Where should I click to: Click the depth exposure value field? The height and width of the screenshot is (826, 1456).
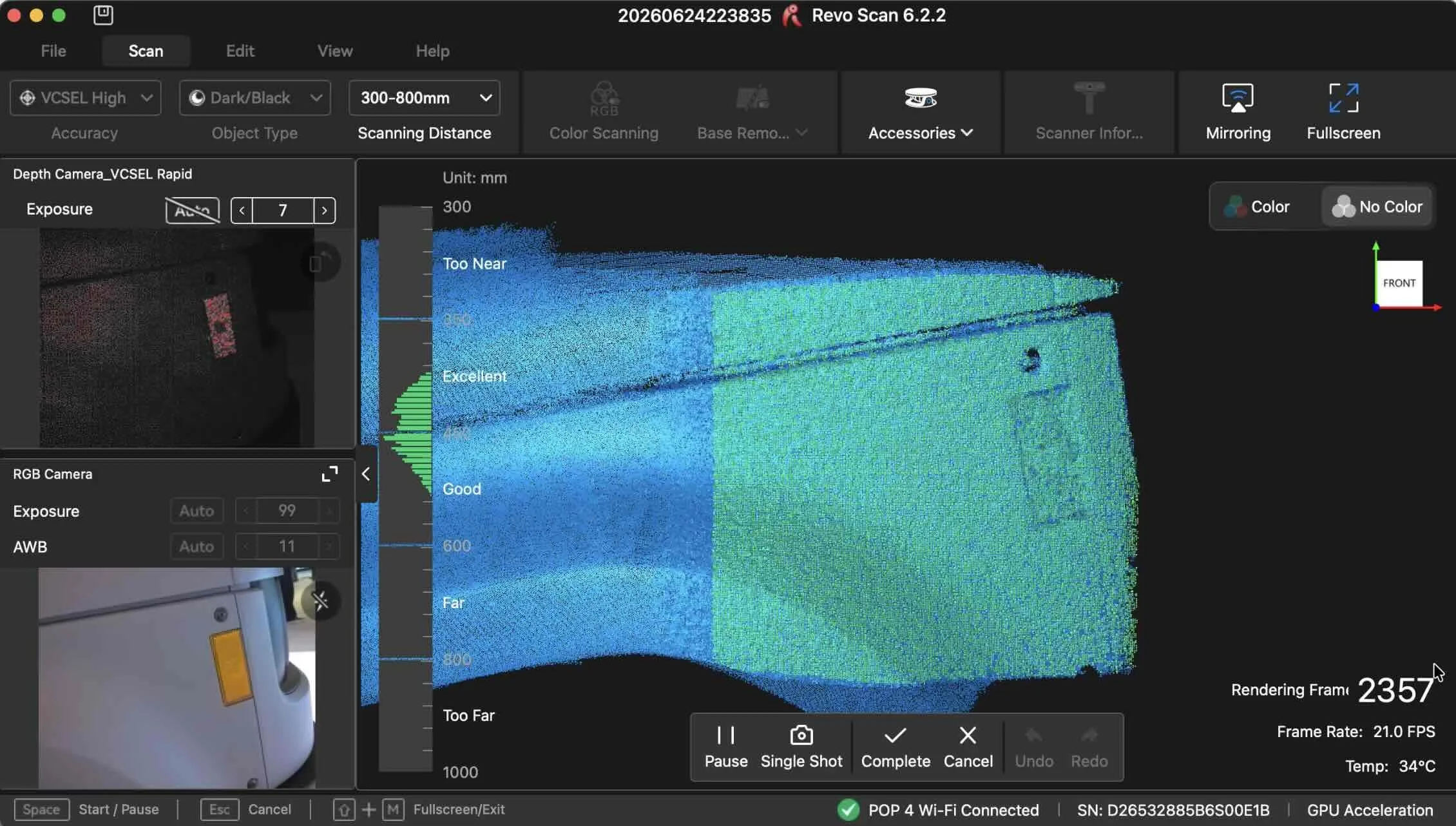click(283, 211)
